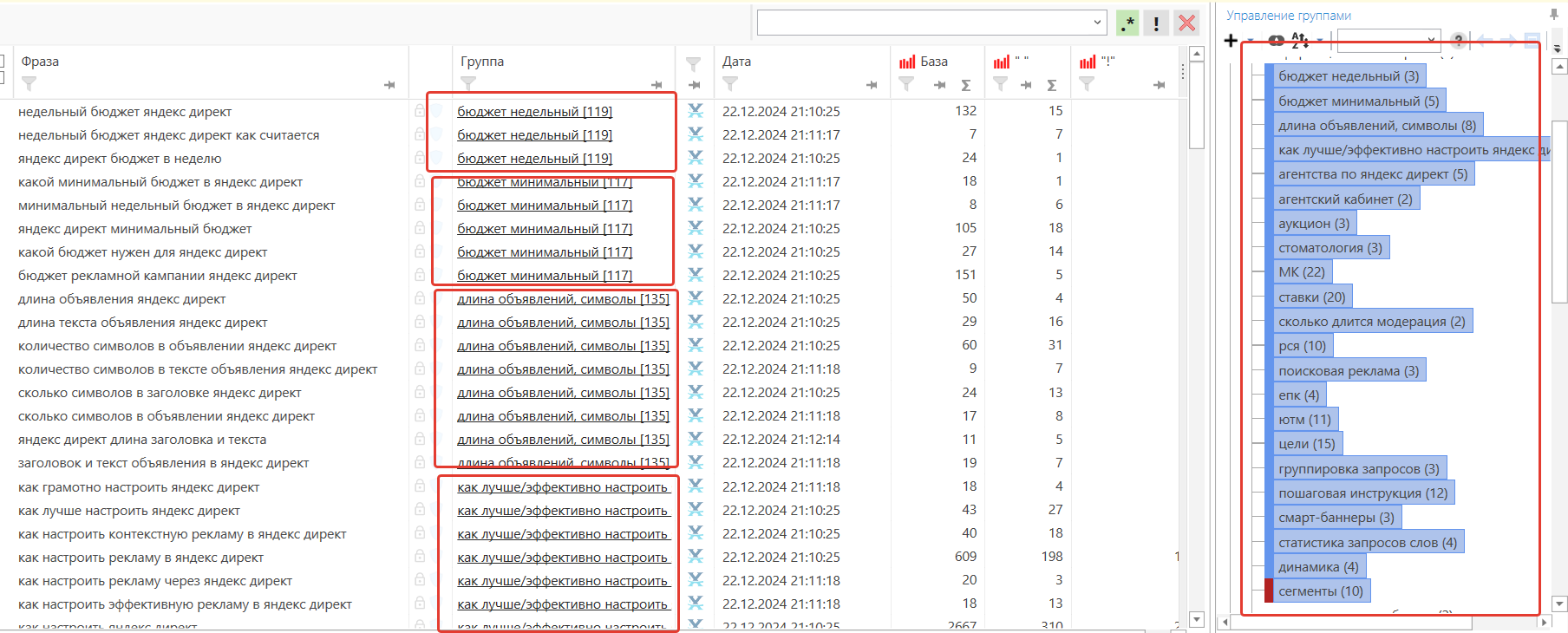Open the filter funnel under the " " column
1568x633 pixels.
(x=1001, y=84)
